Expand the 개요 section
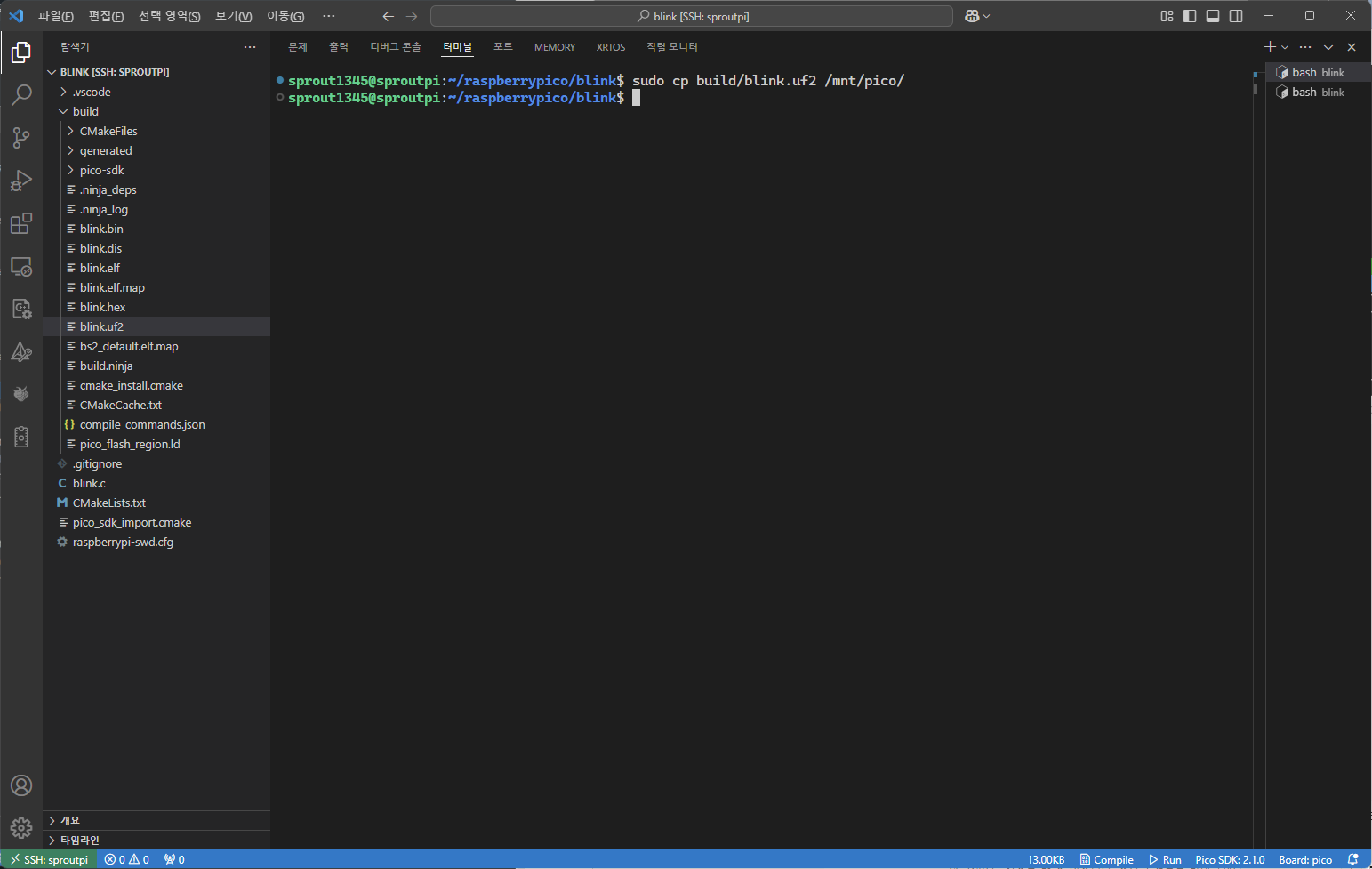Screen dimensions: 1372x869 pyautogui.click(x=156, y=820)
